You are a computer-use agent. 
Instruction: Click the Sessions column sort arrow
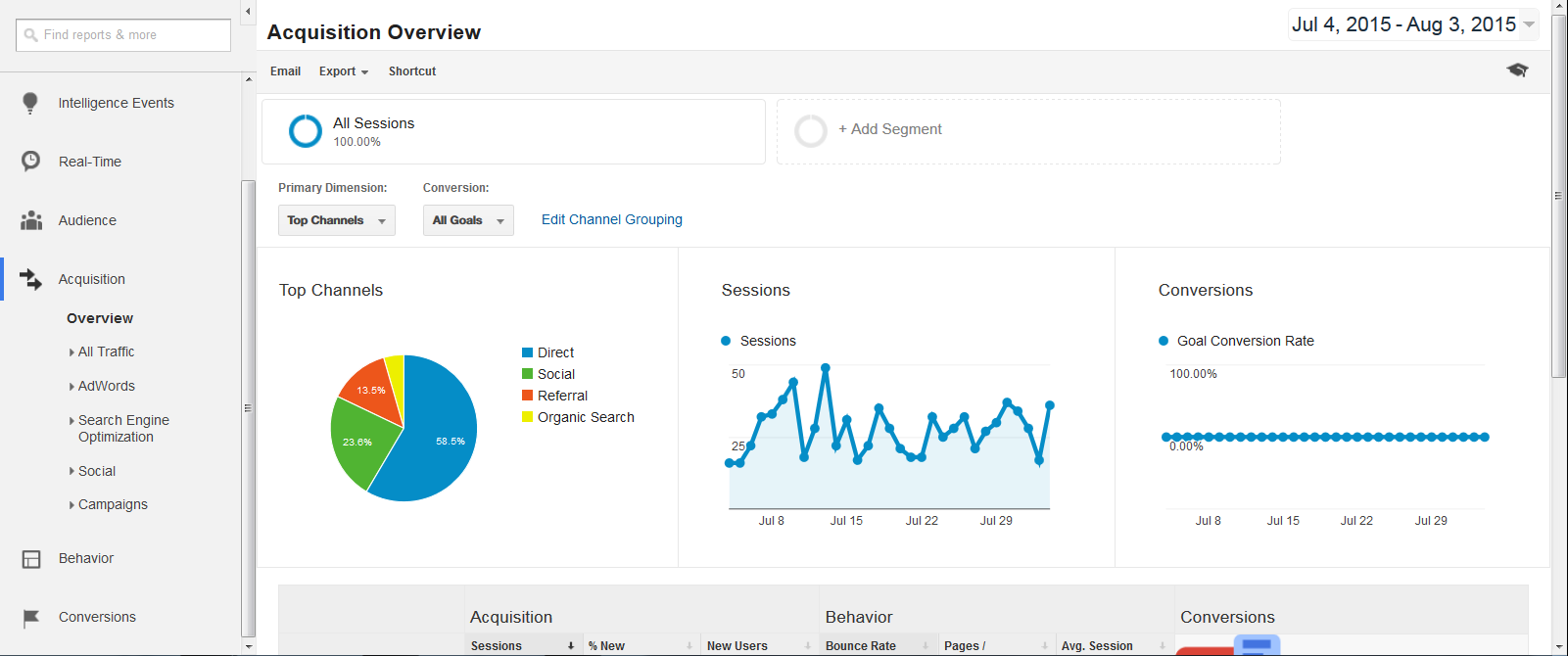pos(571,646)
